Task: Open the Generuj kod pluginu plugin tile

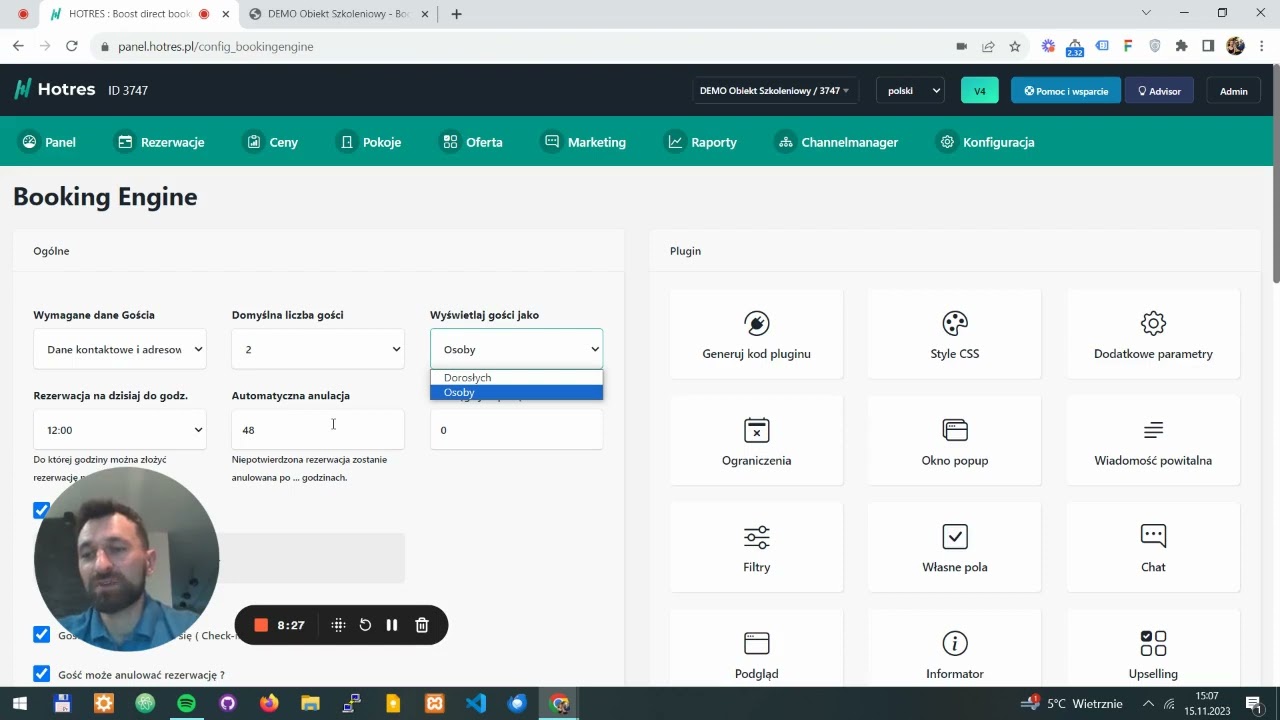Action: point(756,334)
